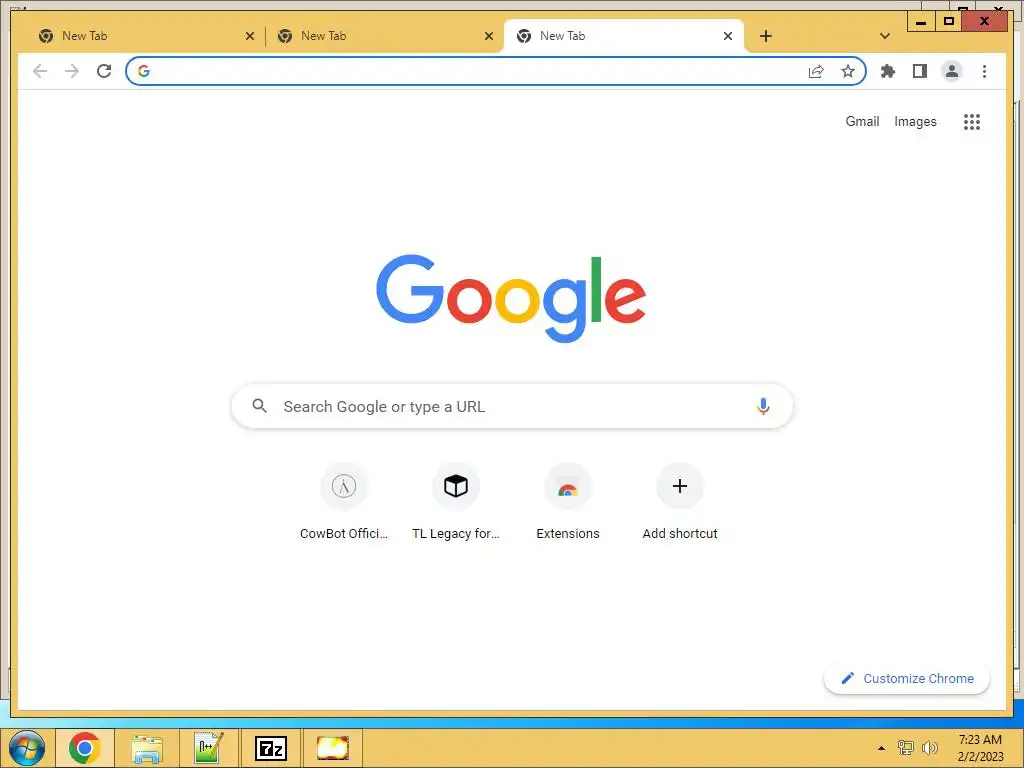Open the Windows Start button
This screenshot has height=768, width=1024.
click(27, 748)
